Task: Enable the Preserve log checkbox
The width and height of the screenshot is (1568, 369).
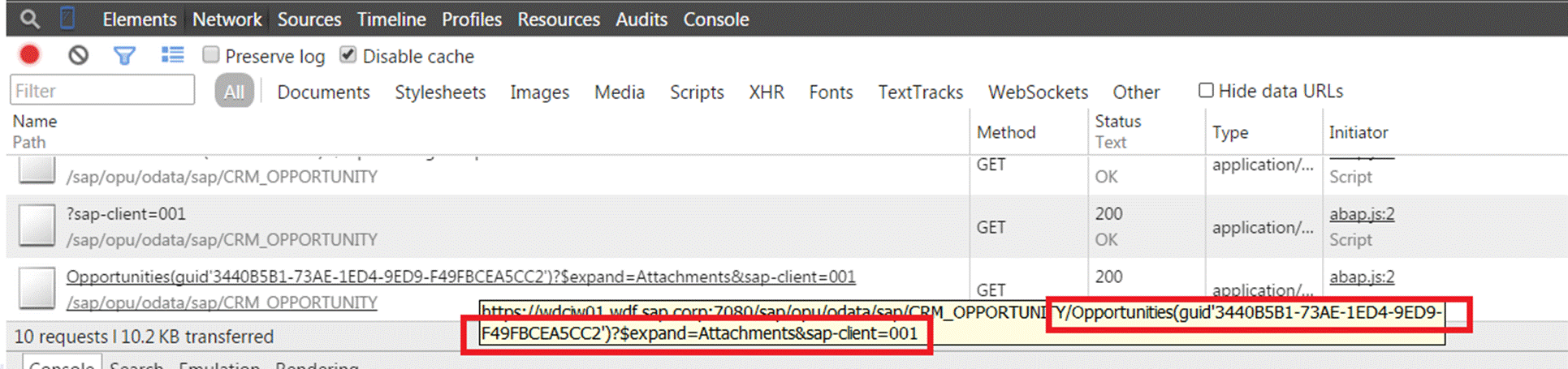Action: click(x=211, y=54)
